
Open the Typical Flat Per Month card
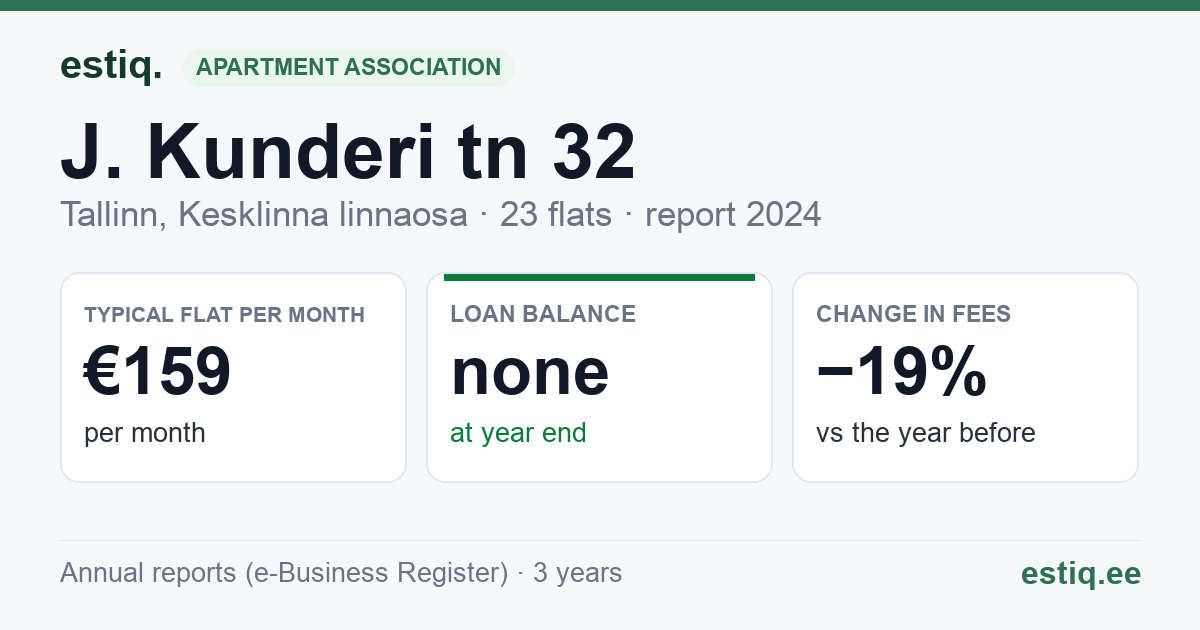coord(233,377)
